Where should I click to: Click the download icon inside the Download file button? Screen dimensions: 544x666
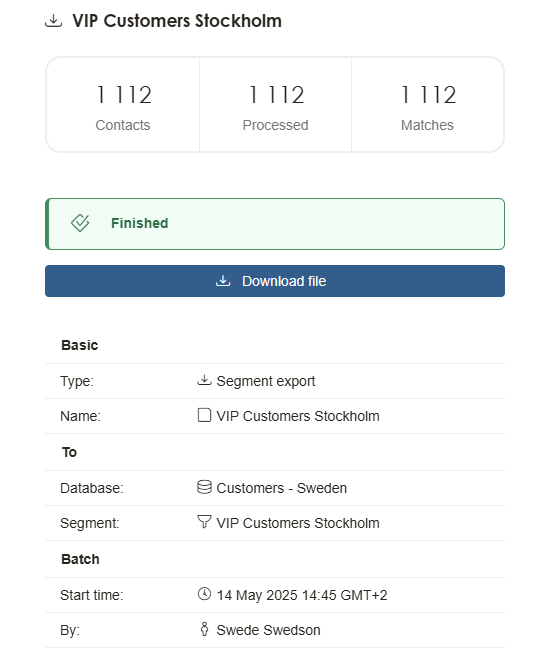(x=223, y=281)
